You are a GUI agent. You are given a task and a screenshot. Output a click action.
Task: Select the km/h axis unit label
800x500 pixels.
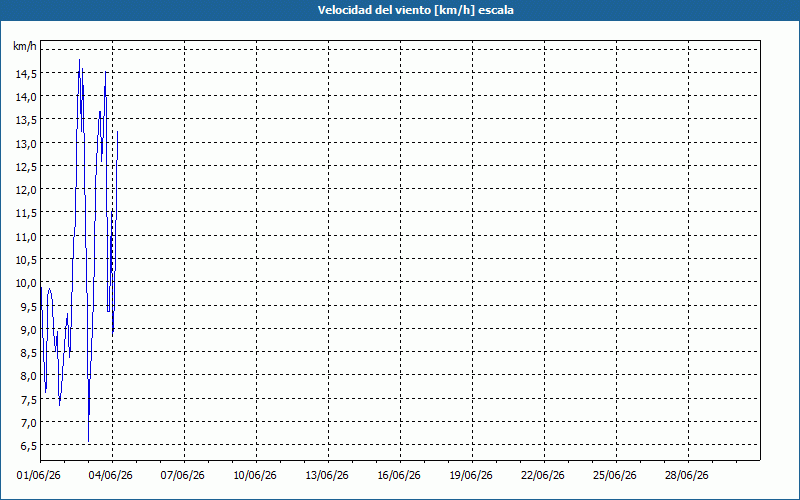pos(25,46)
